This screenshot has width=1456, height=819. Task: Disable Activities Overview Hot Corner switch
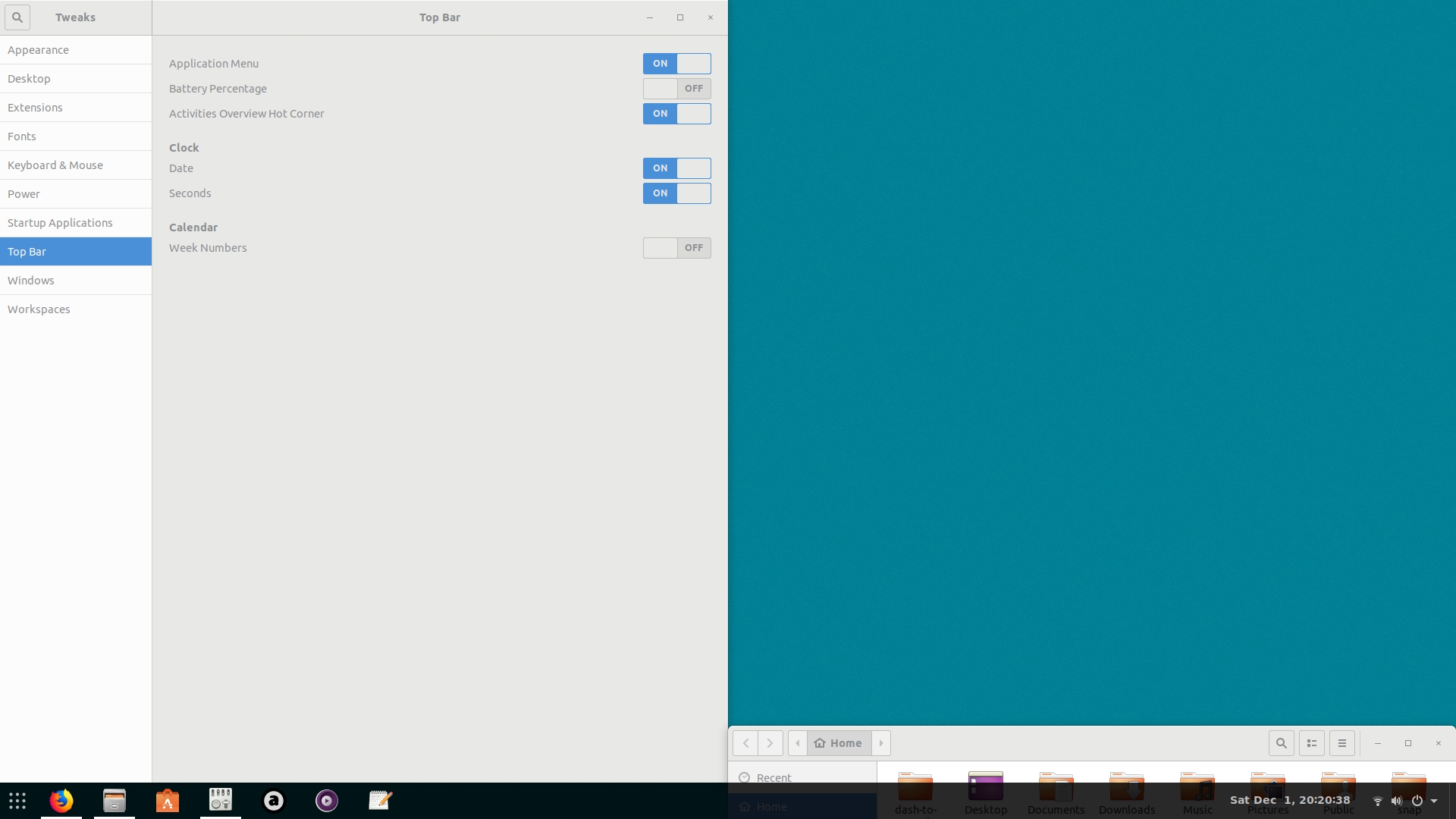[677, 114]
